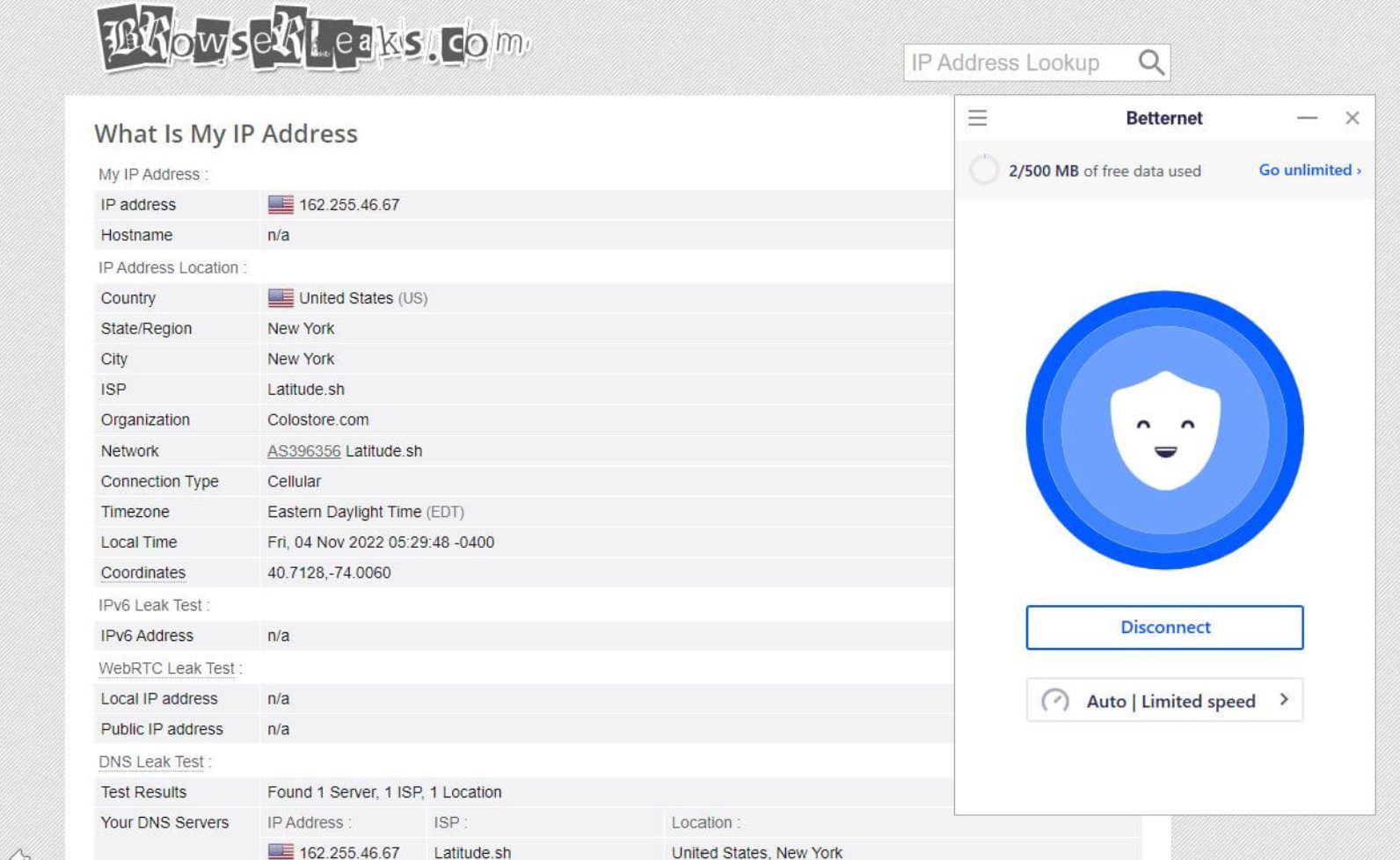Open the Coordinates link
Screen dimensions: 1400x860
click(x=143, y=572)
